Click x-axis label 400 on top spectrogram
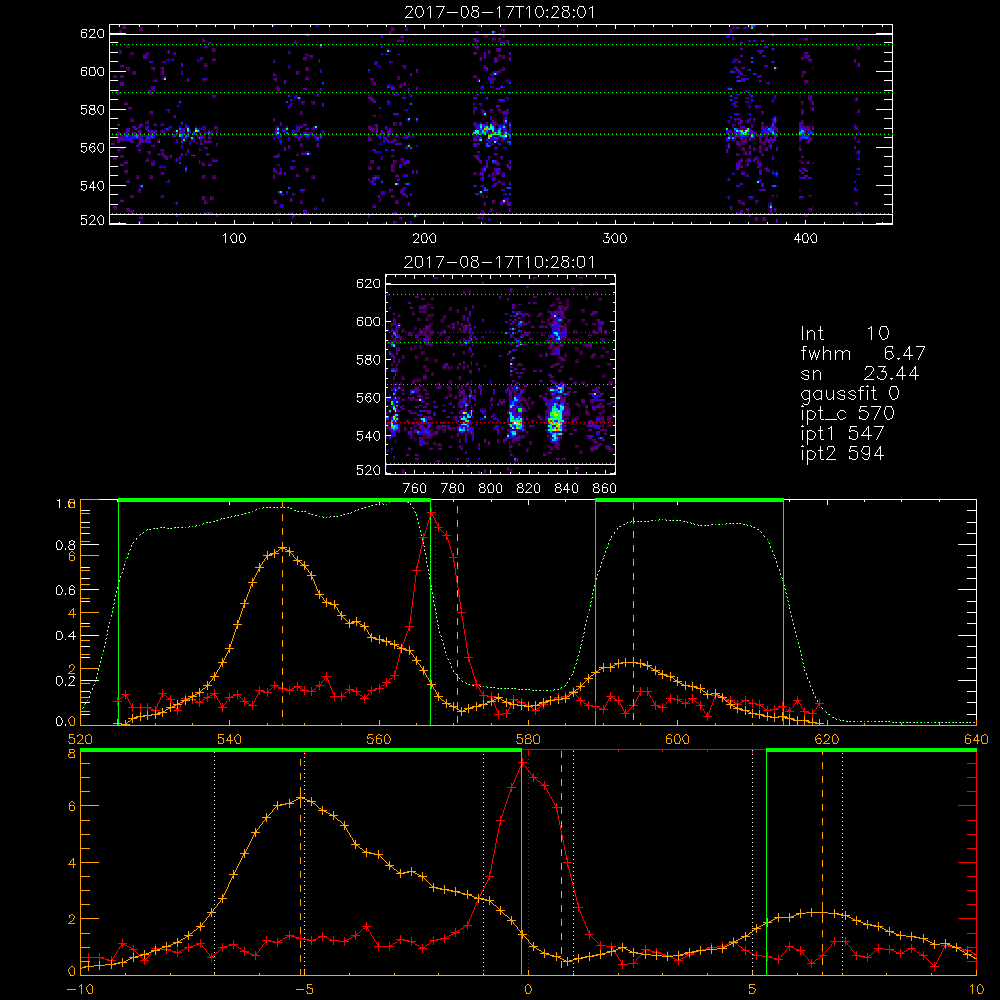Viewport: 1000px width, 1000px height. coord(805,239)
